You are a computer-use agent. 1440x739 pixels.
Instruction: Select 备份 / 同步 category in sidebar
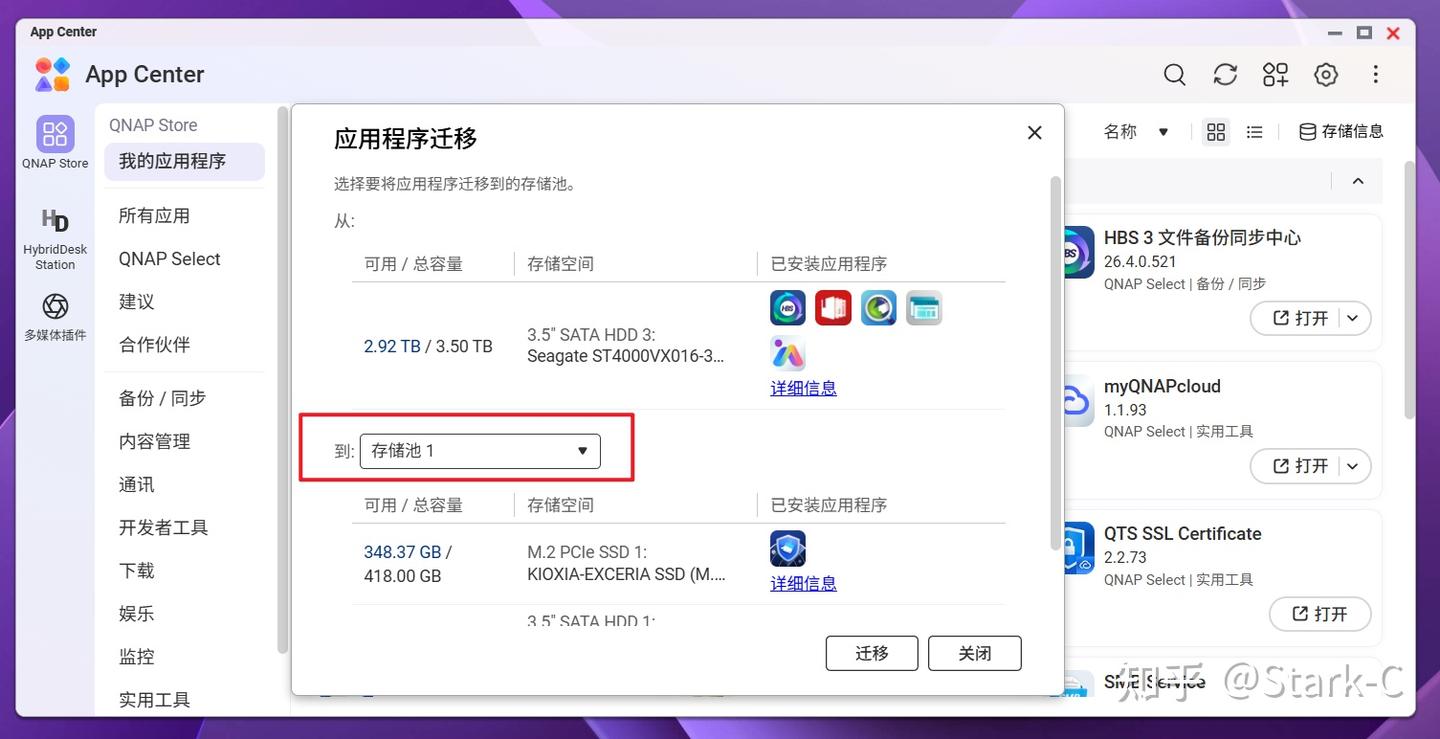pos(162,398)
